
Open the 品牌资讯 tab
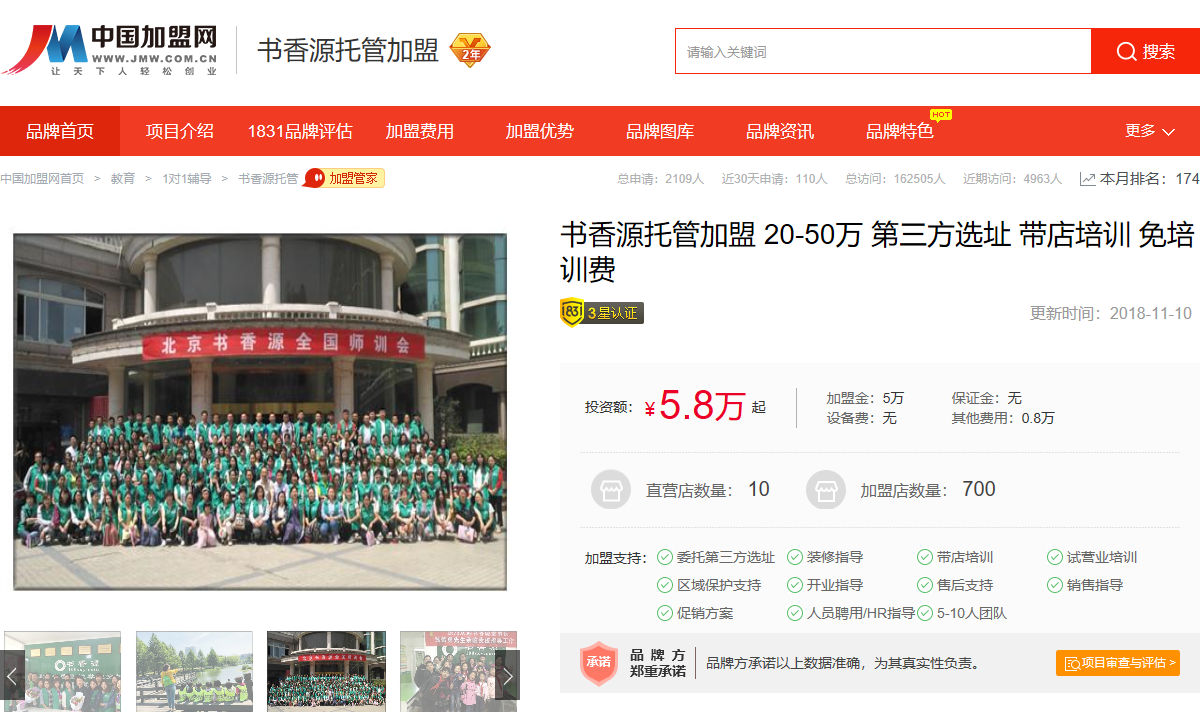pyautogui.click(x=780, y=131)
